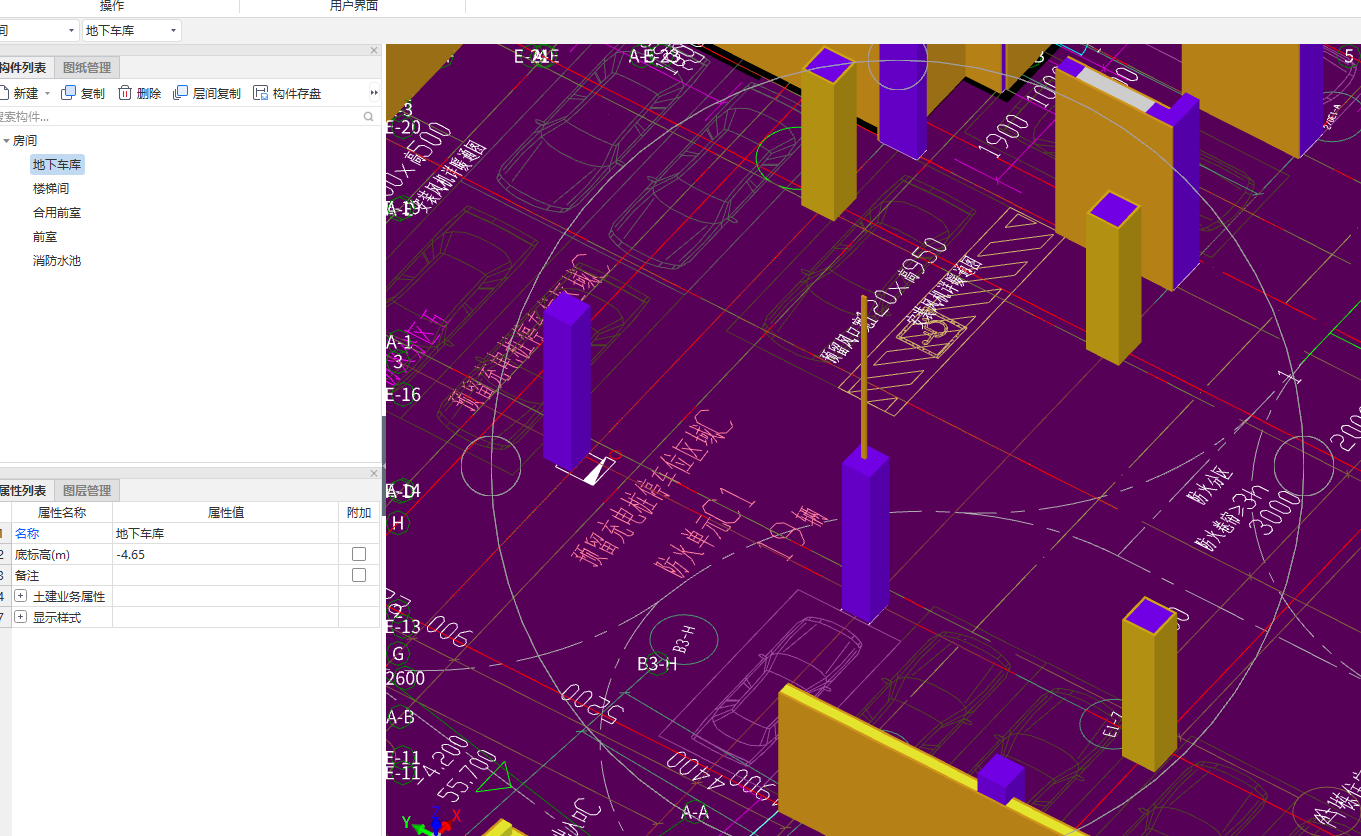This screenshot has width=1361, height=836.
Task: Click the search magnifier in component search
Action: coord(369,117)
